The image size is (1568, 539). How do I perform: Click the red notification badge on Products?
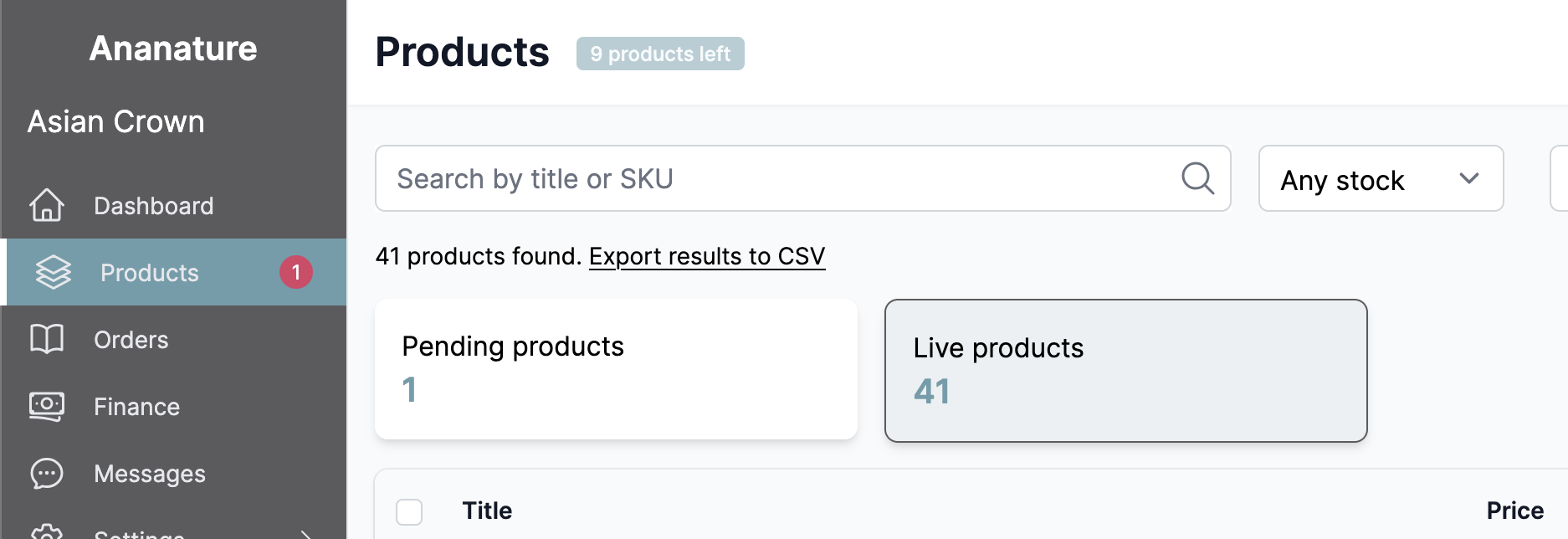pos(295,271)
